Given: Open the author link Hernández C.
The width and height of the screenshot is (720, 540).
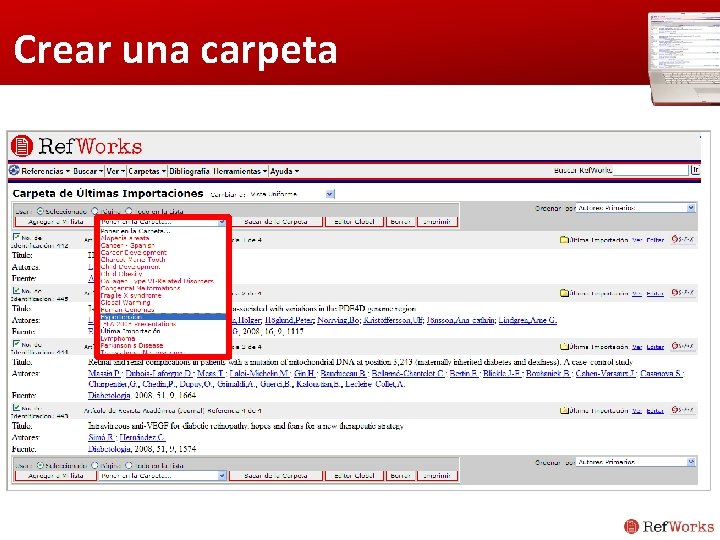Looking at the screenshot, I should coord(142,438).
